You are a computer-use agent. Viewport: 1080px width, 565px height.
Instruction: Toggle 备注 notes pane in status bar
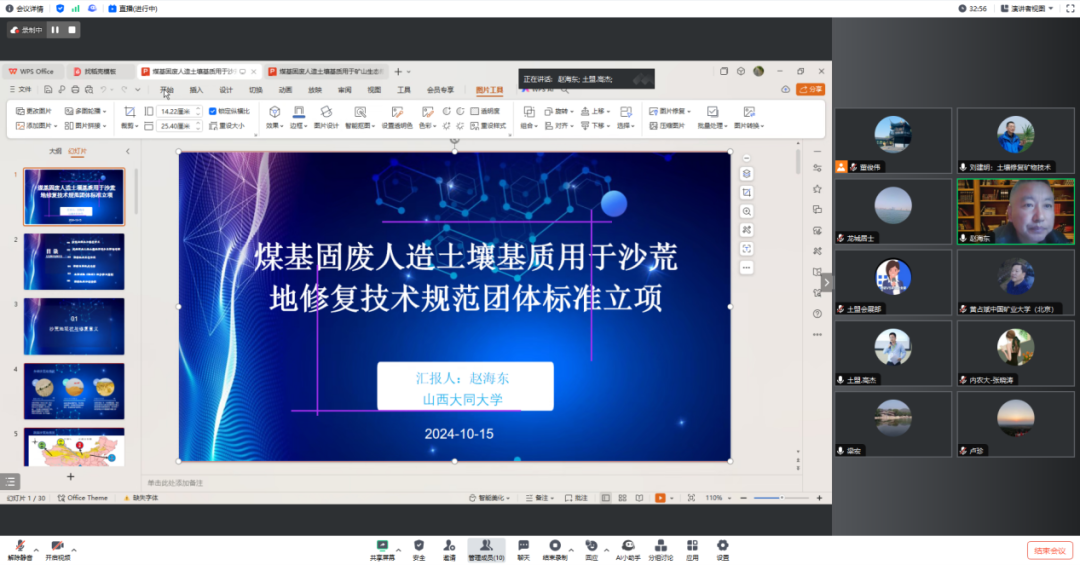[x=539, y=497]
